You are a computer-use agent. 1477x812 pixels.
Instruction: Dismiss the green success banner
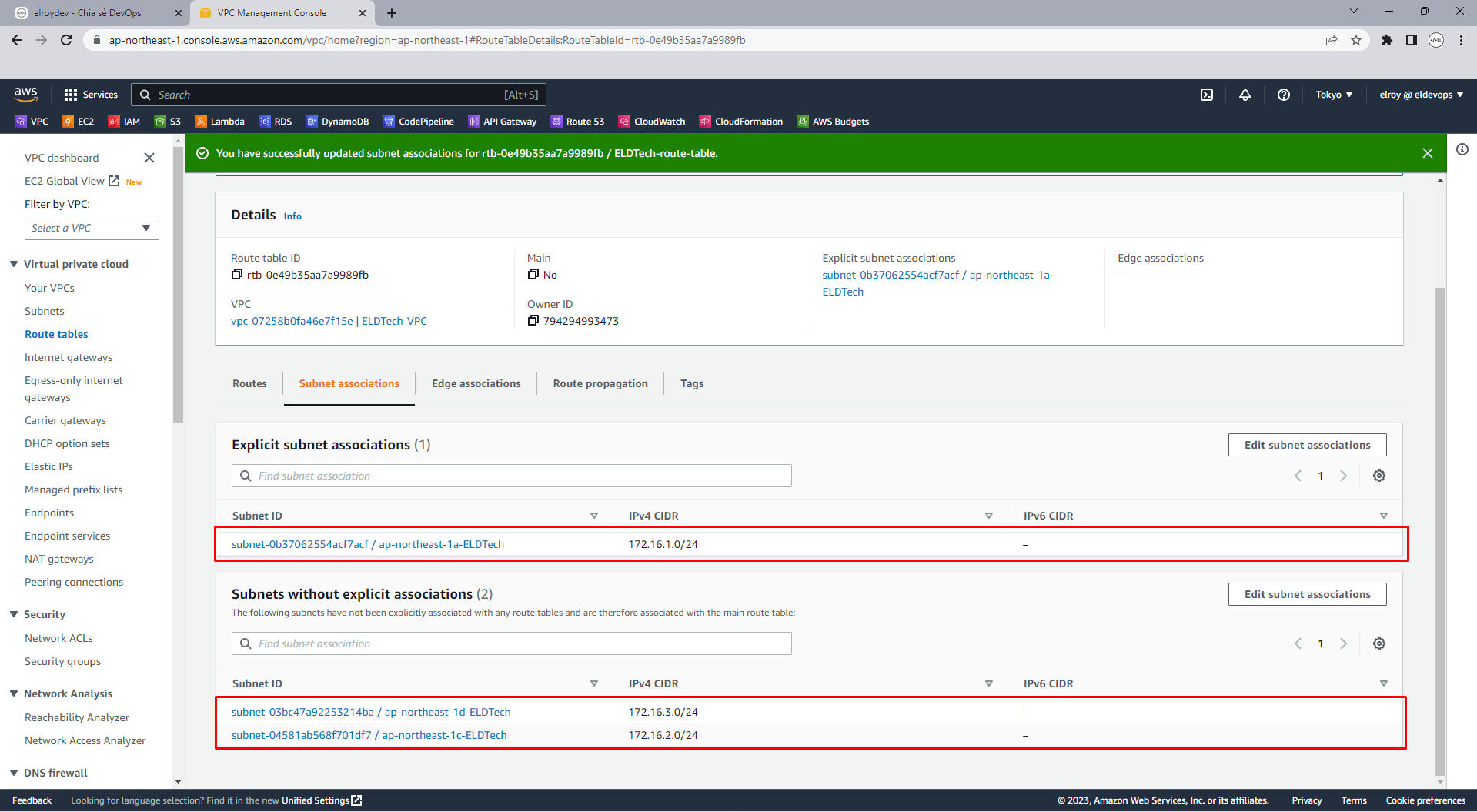[1428, 153]
